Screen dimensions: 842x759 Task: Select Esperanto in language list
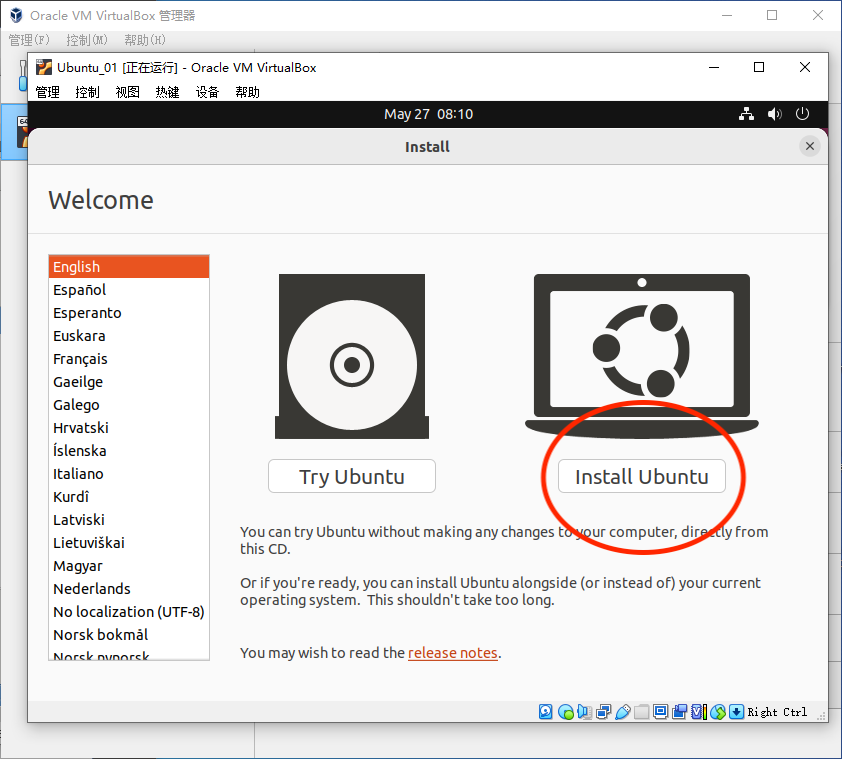129,313
